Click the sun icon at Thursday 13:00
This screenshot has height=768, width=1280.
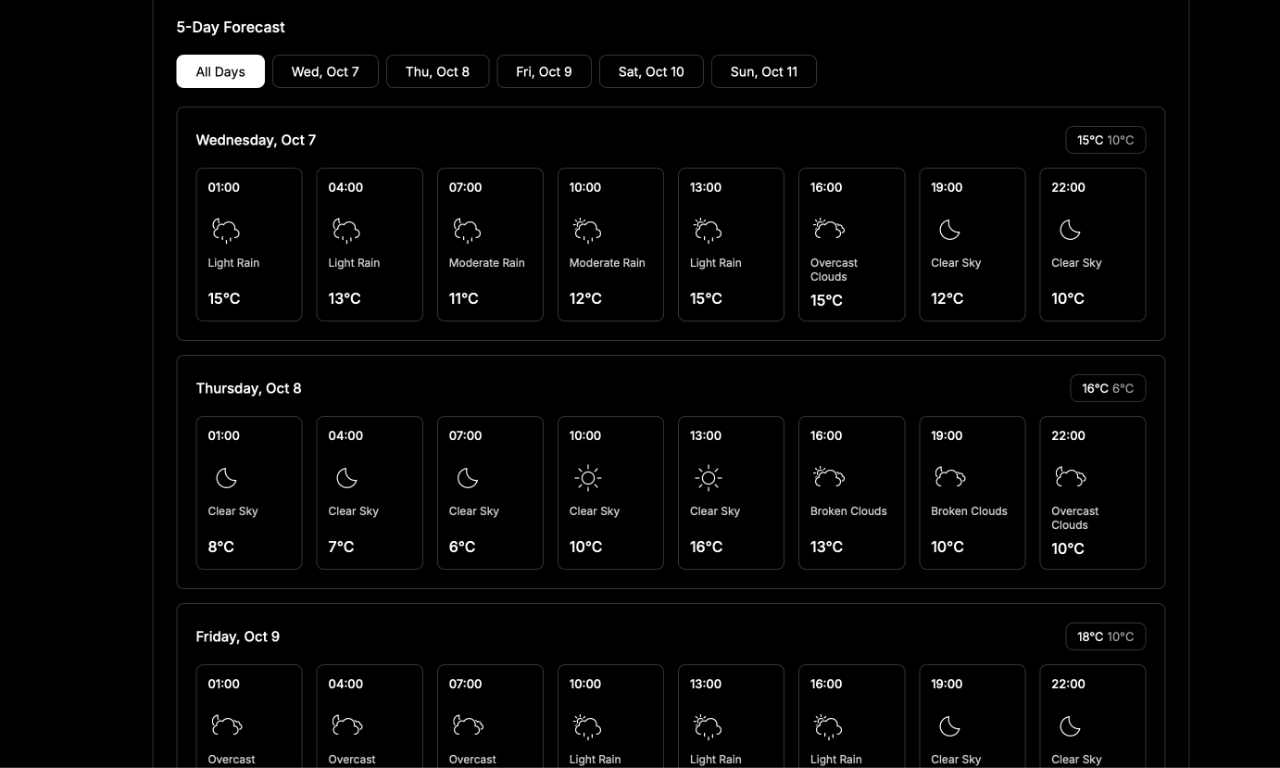coord(708,478)
